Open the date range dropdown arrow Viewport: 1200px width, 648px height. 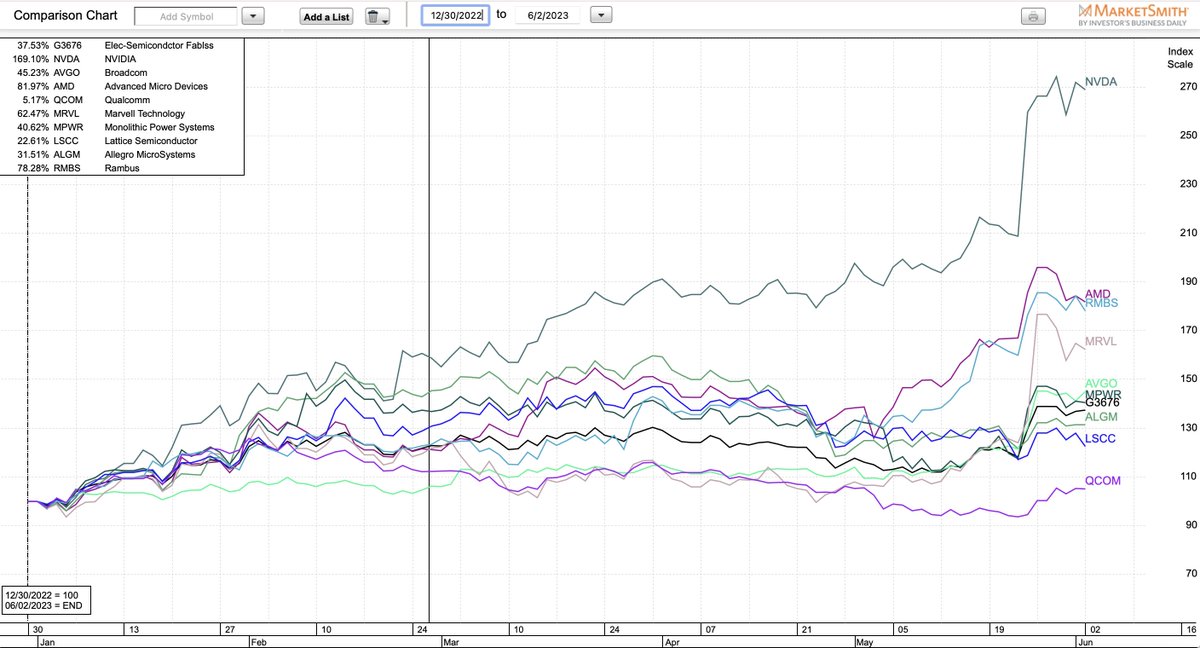click(x=601, y=15)
